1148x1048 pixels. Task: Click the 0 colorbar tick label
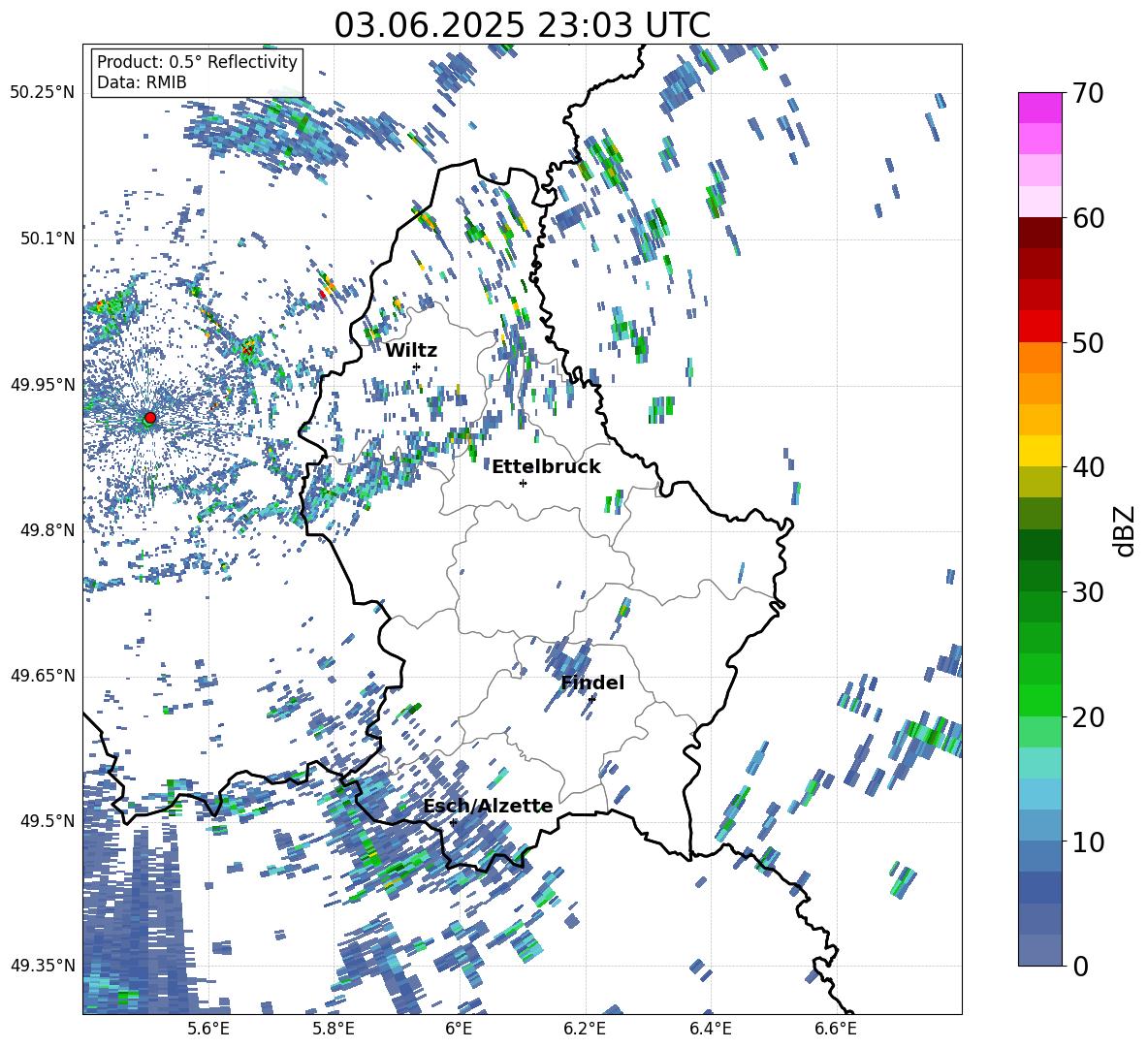tap(1080, 966)
